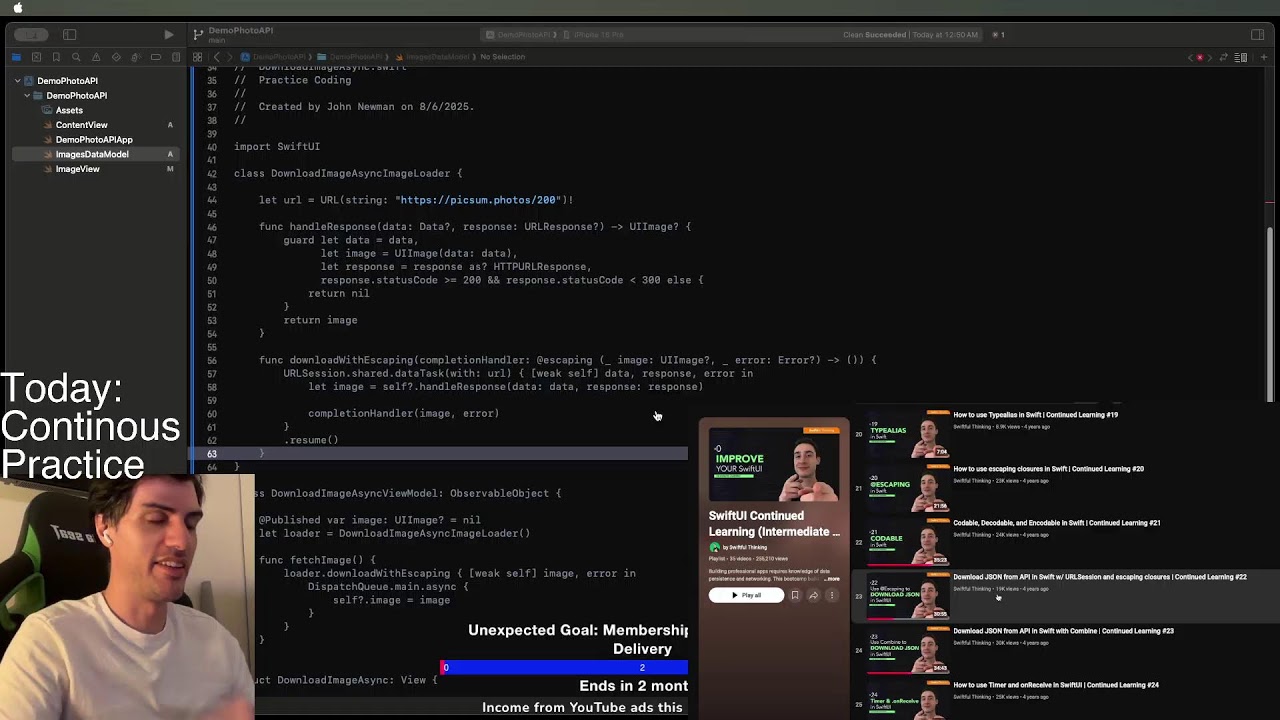Open the Apple menu
The width and height of the screenshot is (1280, 720).
[17, 8]
